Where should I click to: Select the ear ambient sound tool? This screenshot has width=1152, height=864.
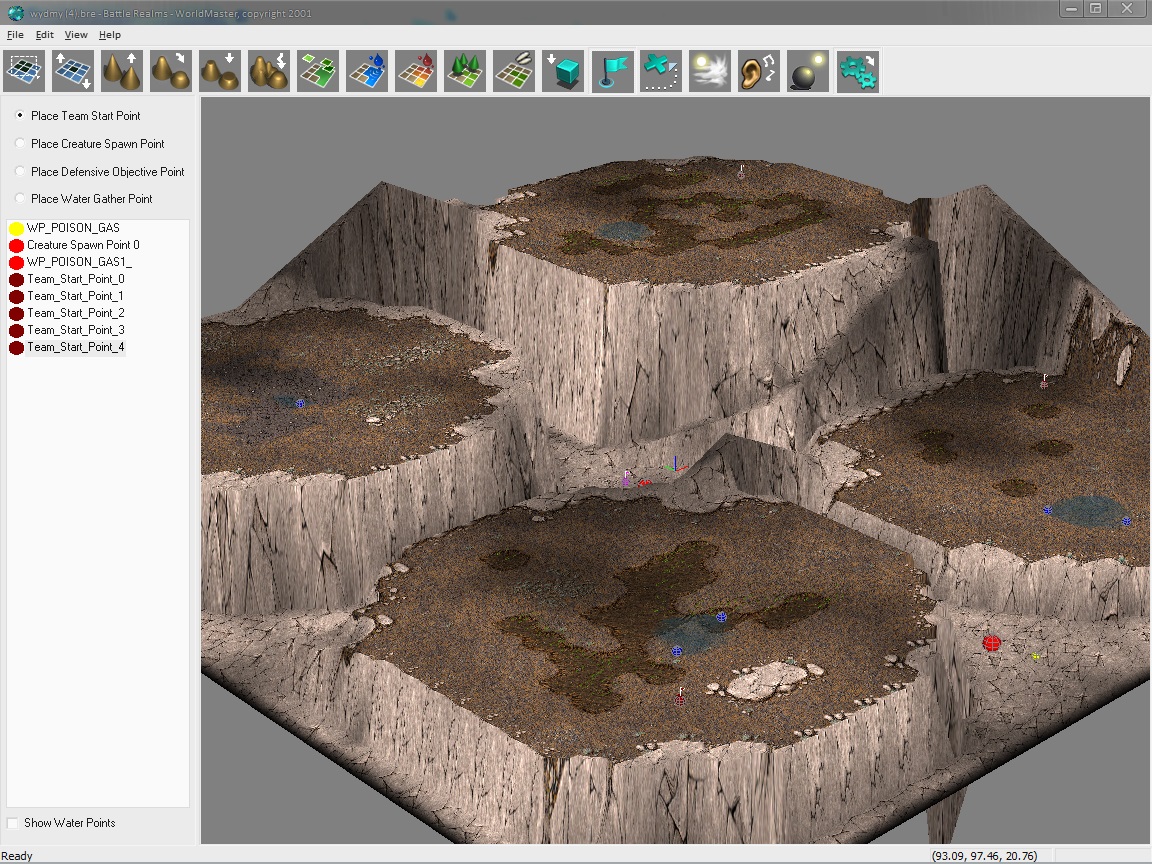[x=760, y=71]
